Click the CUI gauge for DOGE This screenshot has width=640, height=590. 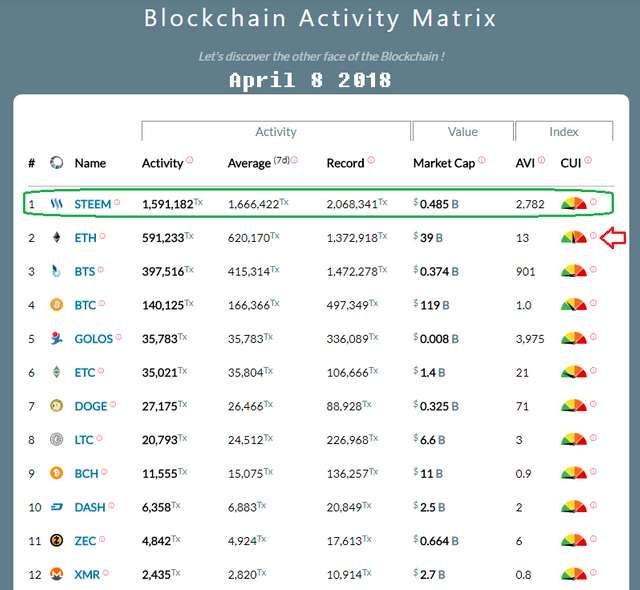(574, 406)
